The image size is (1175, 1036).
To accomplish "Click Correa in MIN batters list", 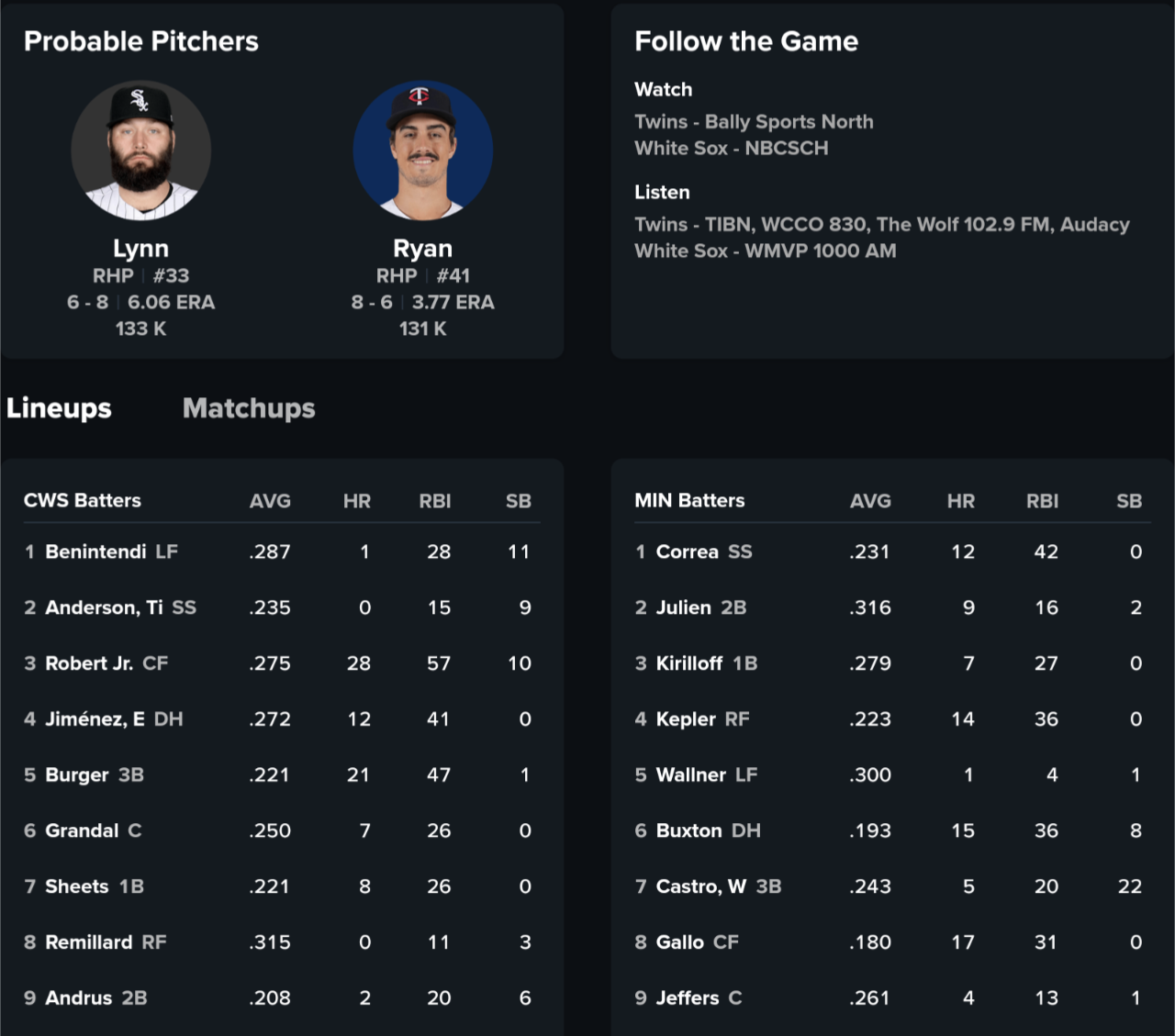I will tap(687, 551).
